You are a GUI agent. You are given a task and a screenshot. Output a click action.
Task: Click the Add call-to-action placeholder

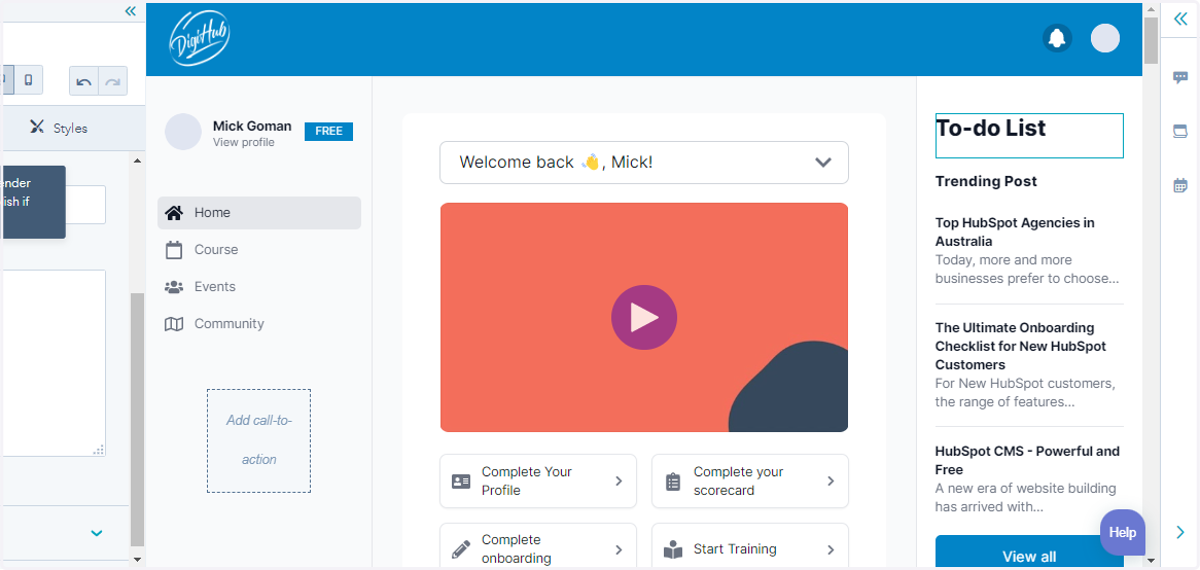pos(259,441)
